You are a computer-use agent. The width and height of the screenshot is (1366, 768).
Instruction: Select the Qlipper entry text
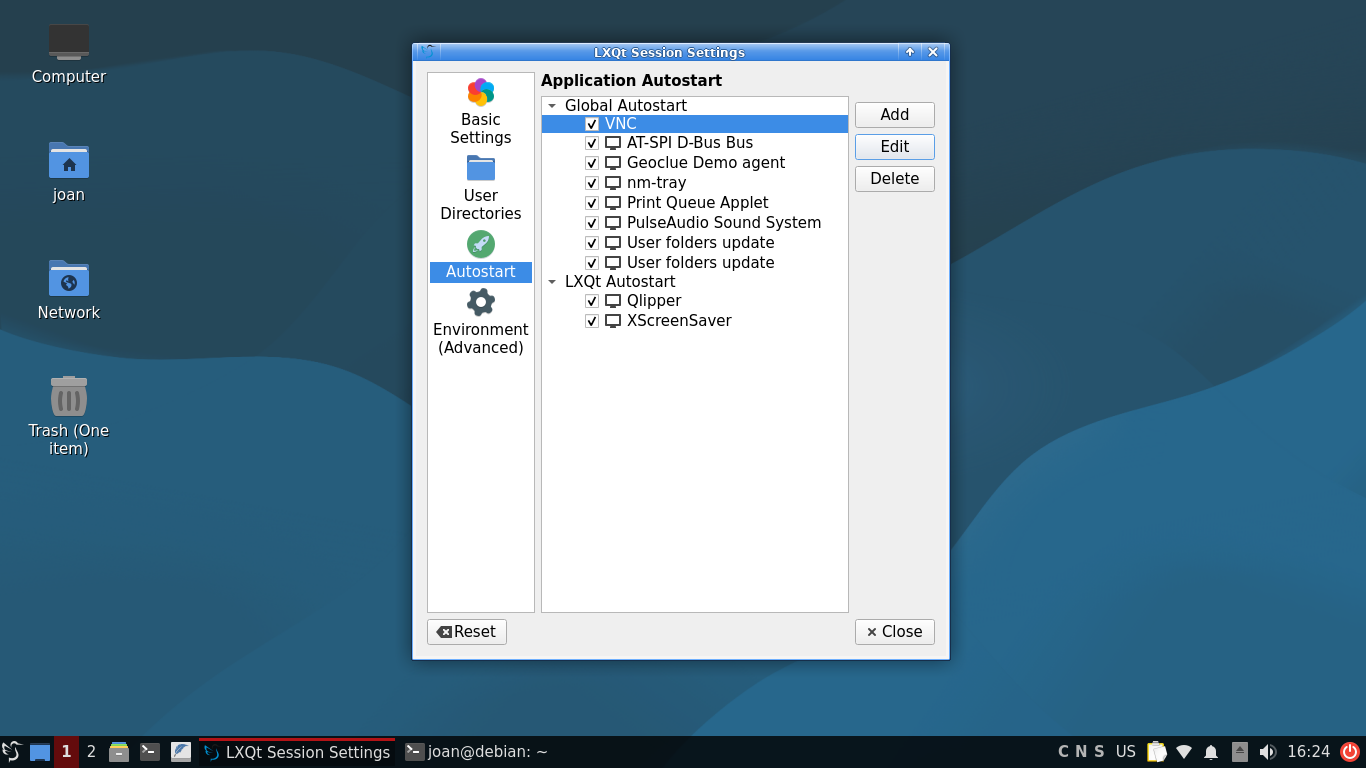tap(654, 301)
